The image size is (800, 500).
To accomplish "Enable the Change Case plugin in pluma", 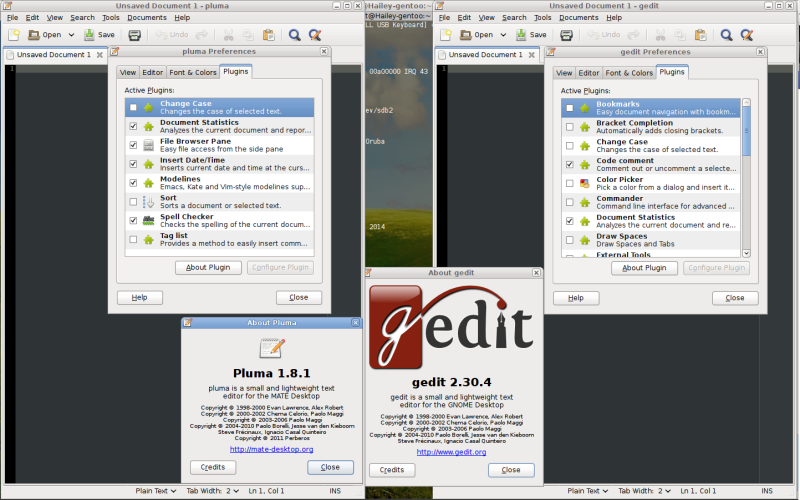I will [x=133, y=108].
